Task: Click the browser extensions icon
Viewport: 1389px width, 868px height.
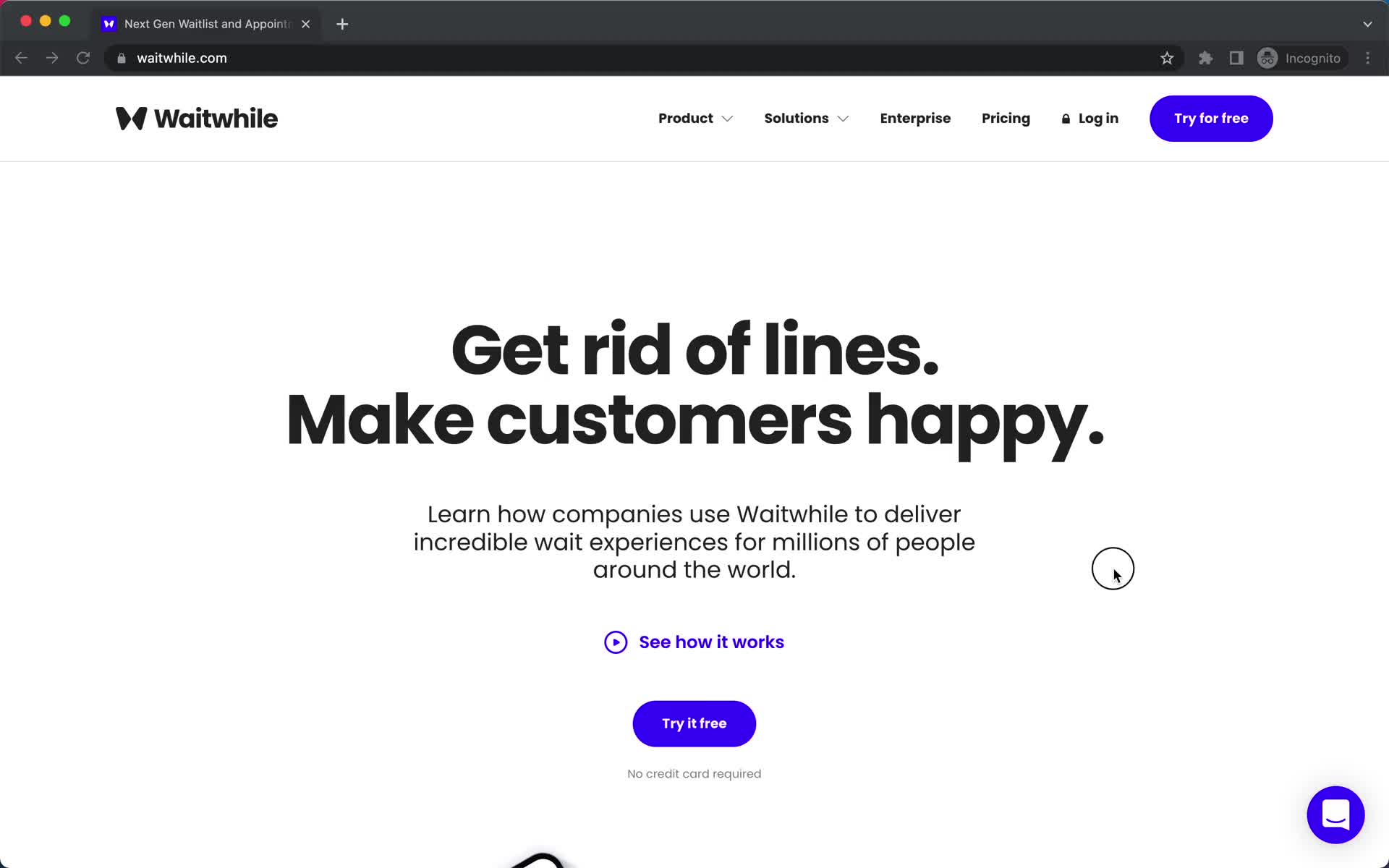Action: [x=1205, y=58]
